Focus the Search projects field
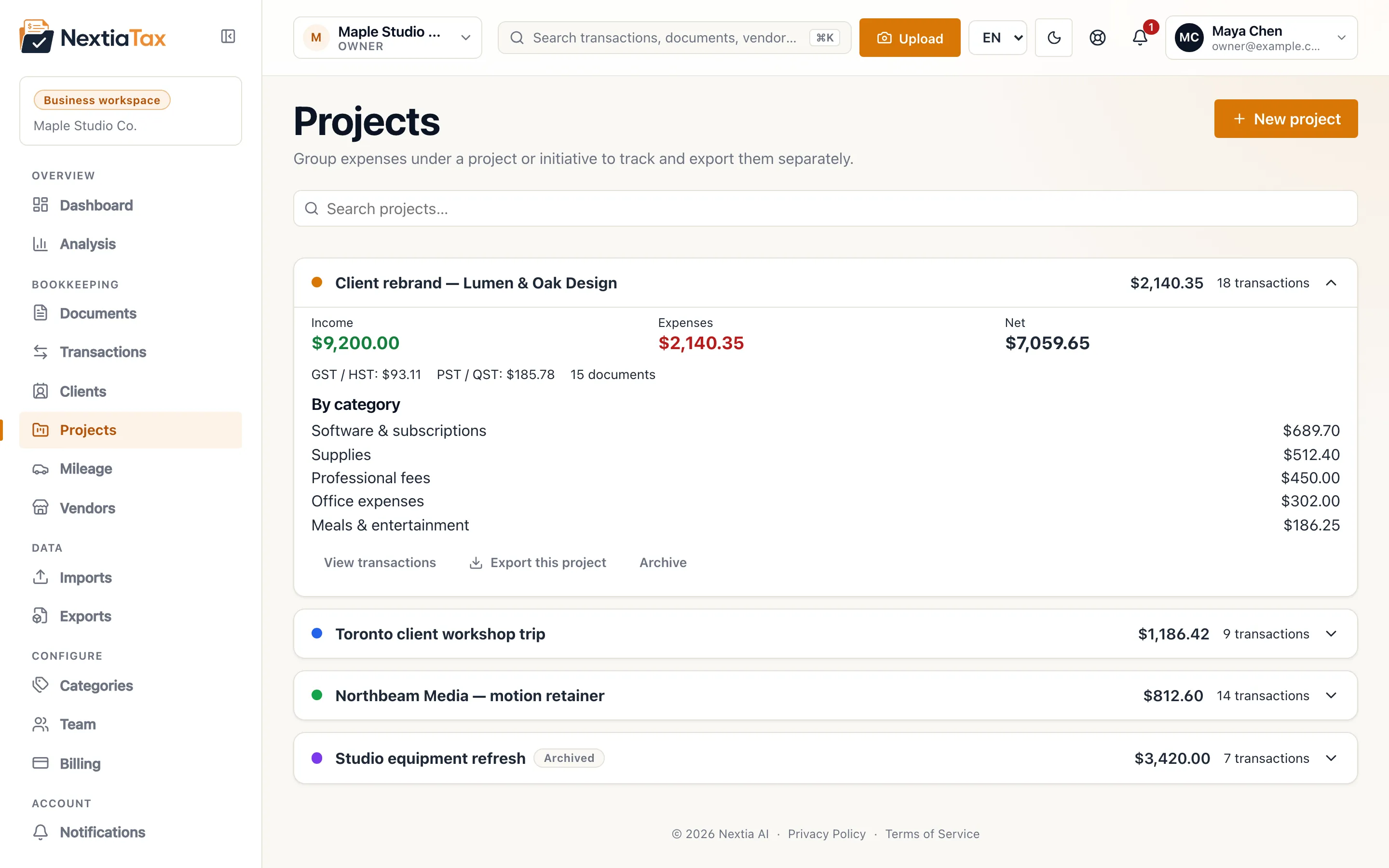 [825, 208]
